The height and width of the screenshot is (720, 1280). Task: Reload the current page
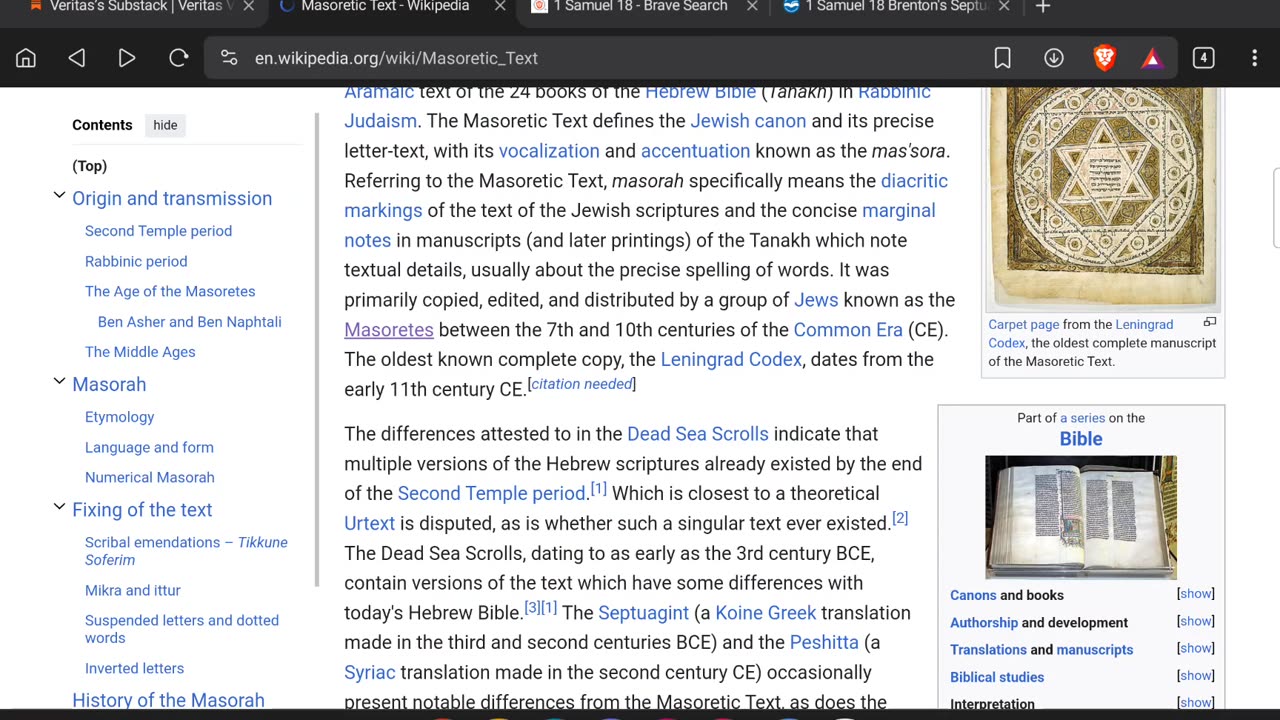(178, 58)
